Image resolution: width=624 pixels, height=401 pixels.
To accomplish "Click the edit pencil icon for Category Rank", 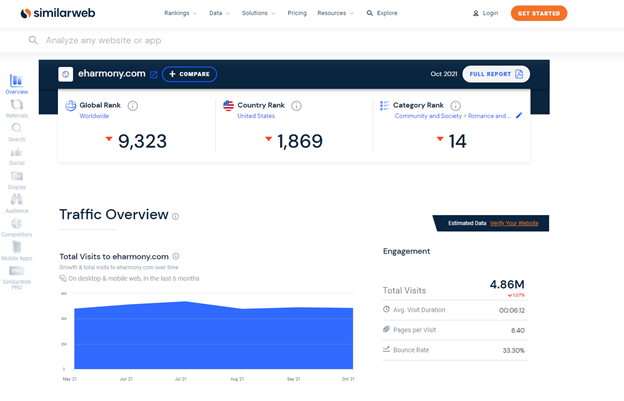I will (x=519, y=116).
